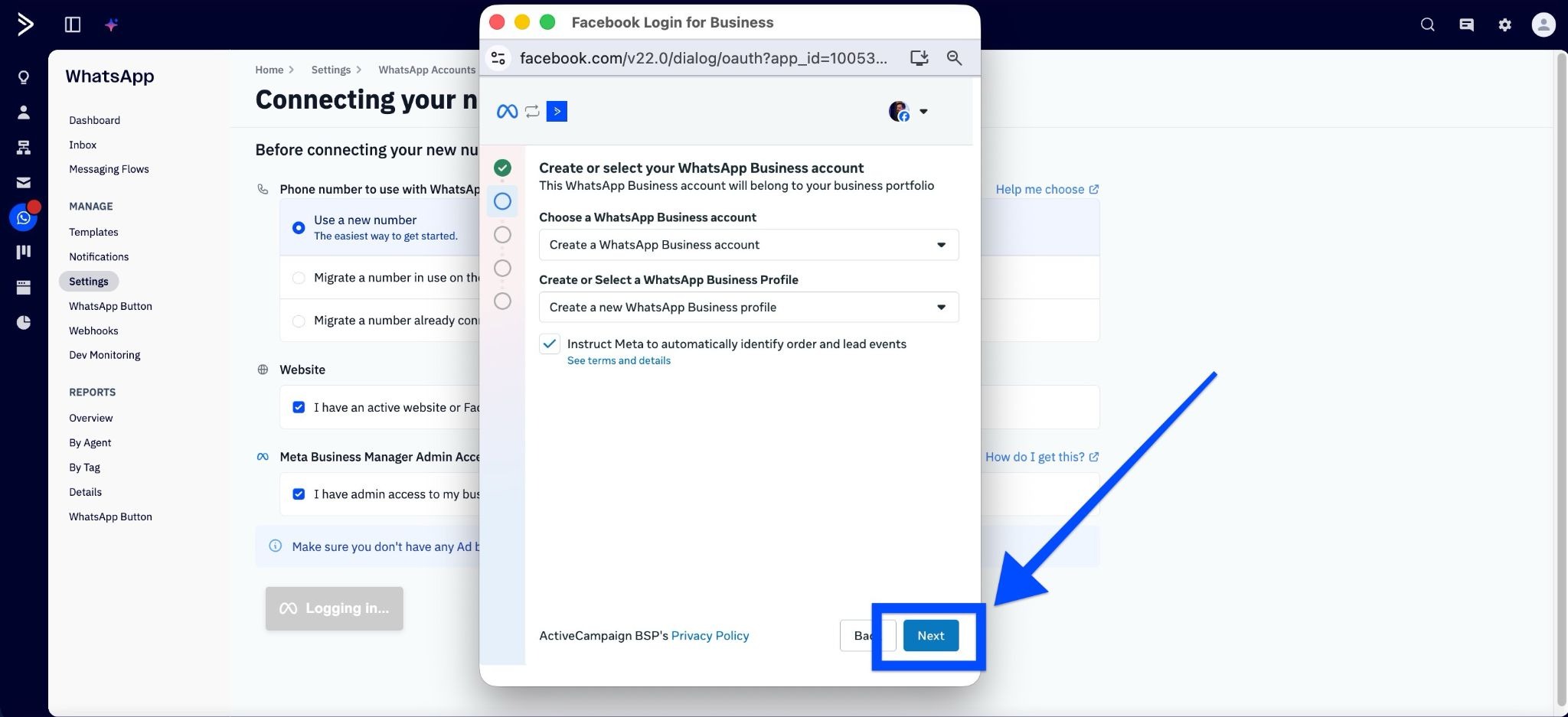Select Use a new number radio button

(x=299, y=227)
